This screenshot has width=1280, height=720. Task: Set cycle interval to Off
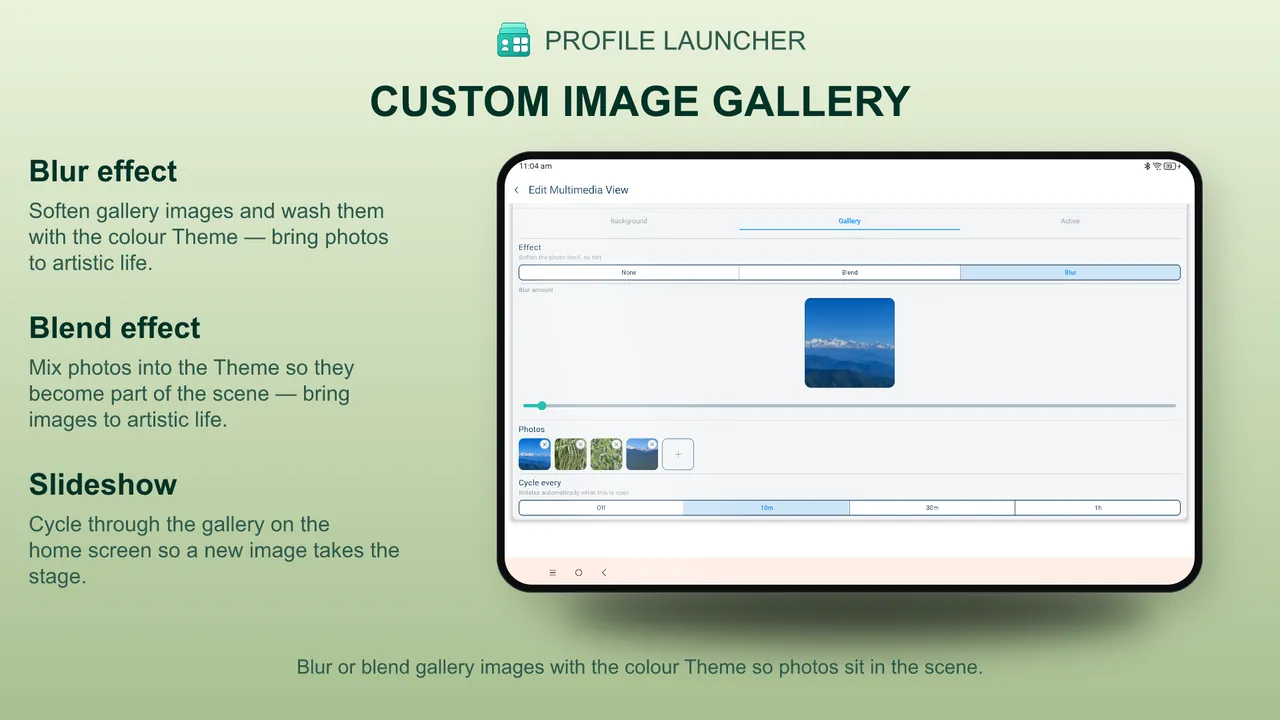pyautogui.click(x=601, y=508)
